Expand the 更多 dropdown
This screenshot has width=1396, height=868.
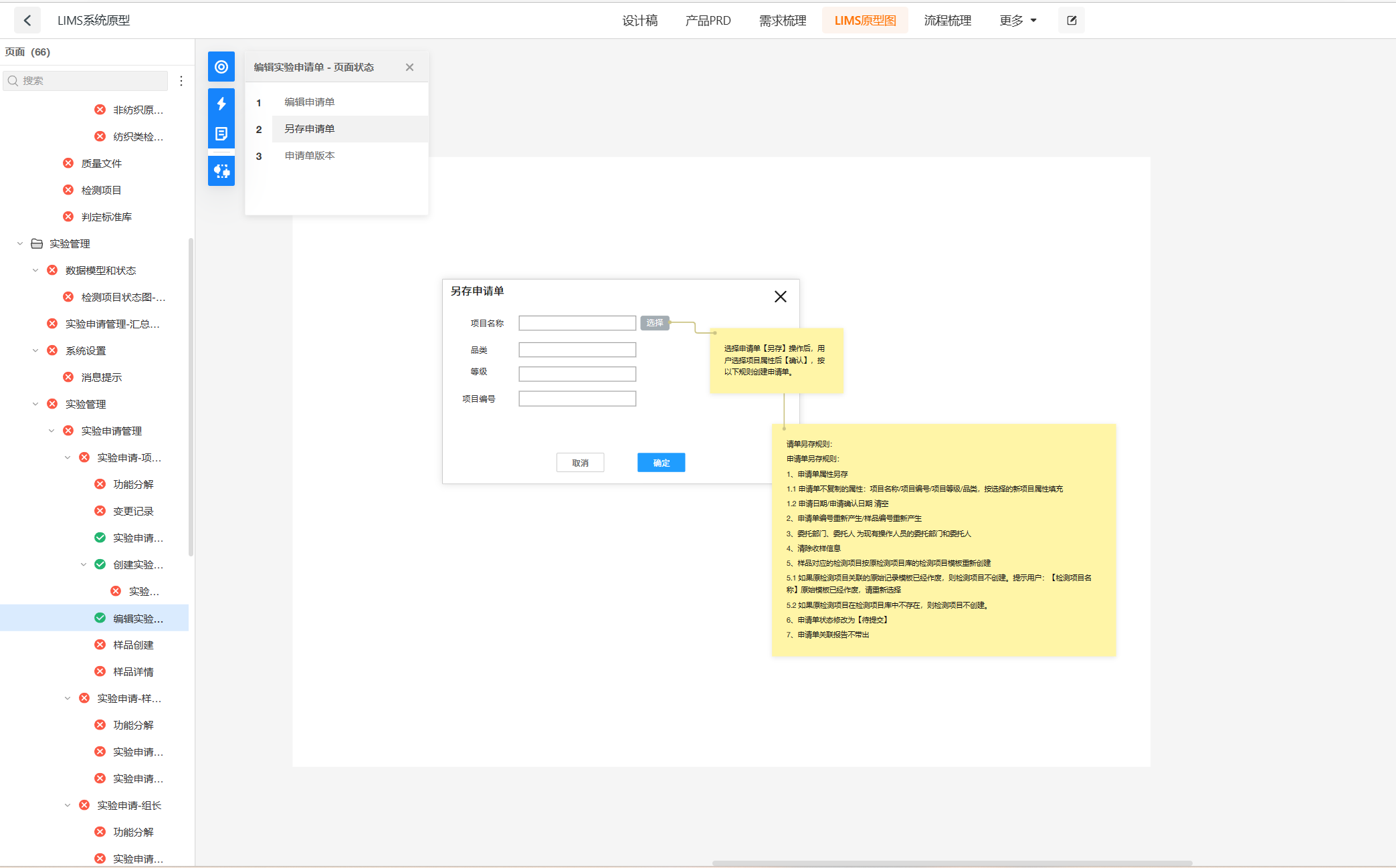(x=1018, y=21)
